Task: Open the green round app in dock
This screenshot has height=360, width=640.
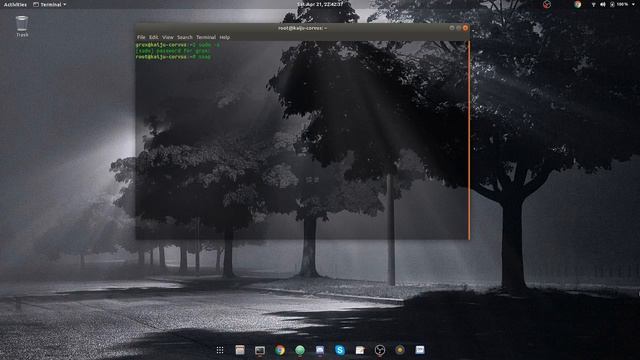Action: click(x=300, y=350)
